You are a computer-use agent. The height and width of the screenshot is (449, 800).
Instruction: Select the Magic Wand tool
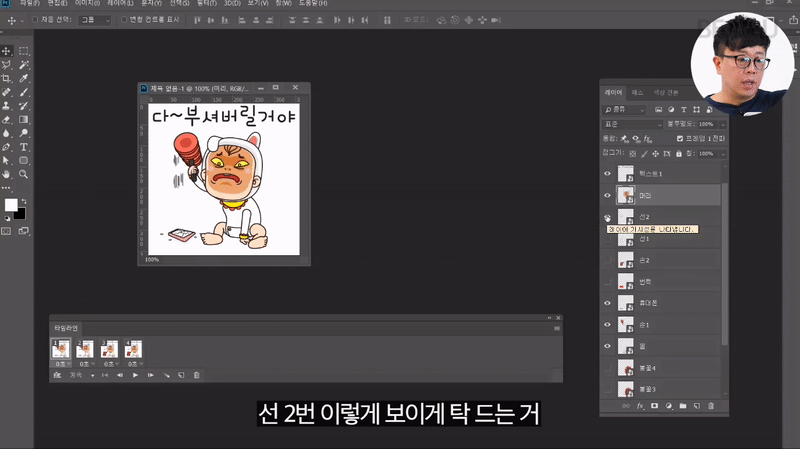pos(23,65)
